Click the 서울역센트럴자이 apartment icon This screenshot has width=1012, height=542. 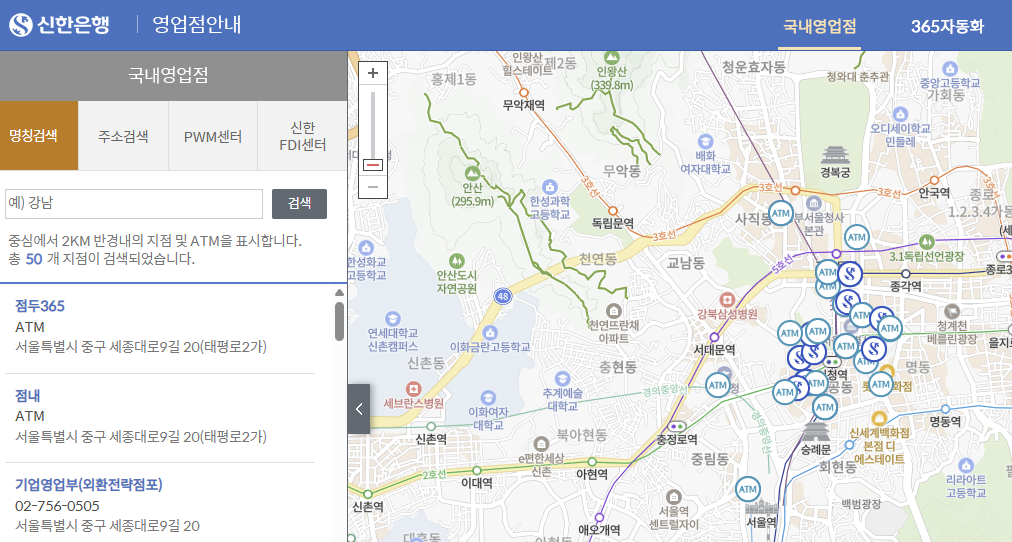point(673,496)
